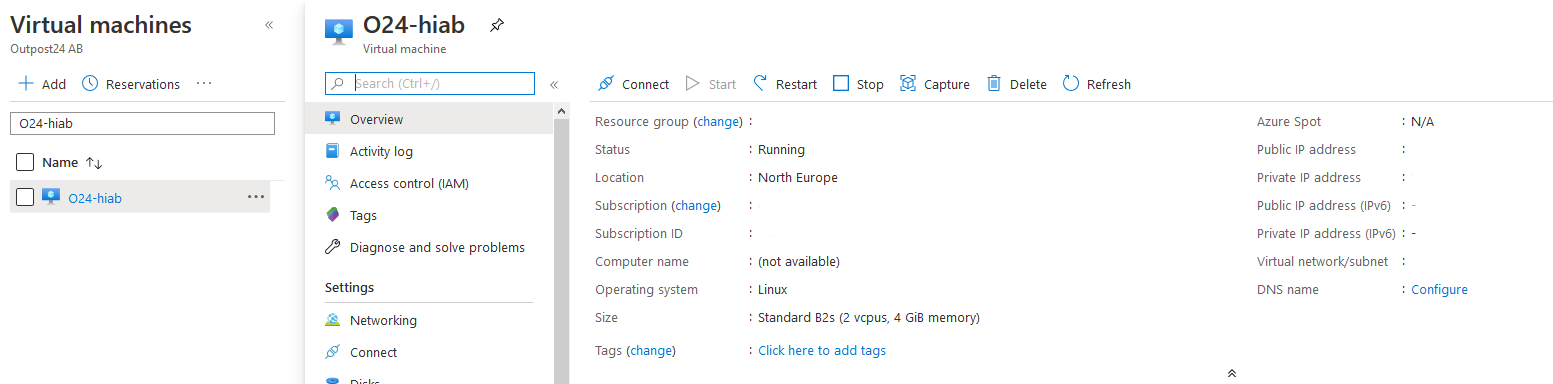
Task: Tick the select-all checkbox beside Name
Action: click(x=26, y=162)
